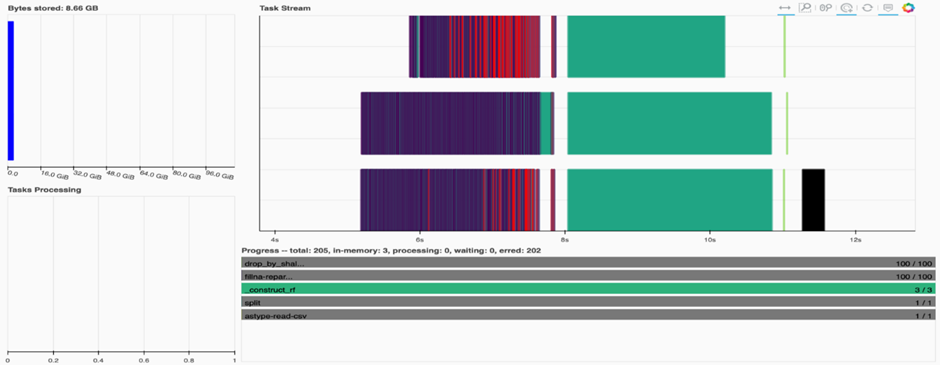The width and height of the screenshot is (940, 365).
Task: Click the '3 / 3' count on _construct_rf row
Action: (923, 289)
